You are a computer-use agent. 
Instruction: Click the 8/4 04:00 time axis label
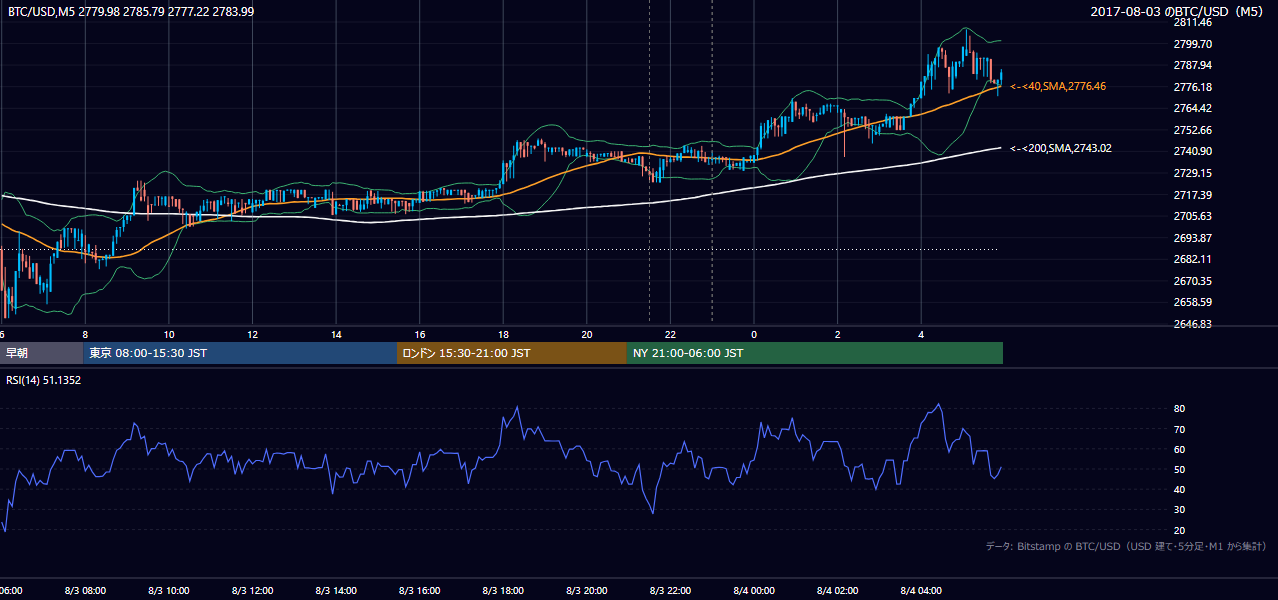921,591
